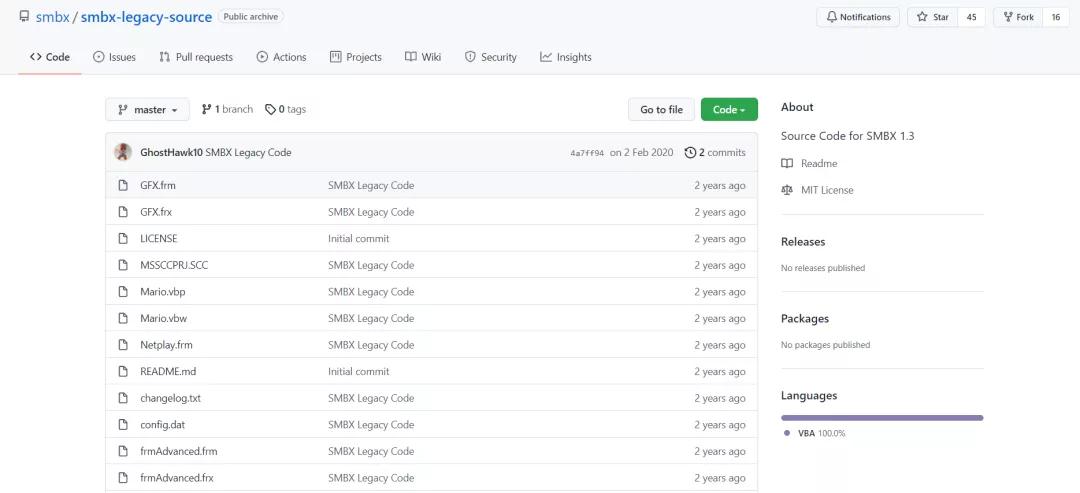View the 2 commits history
This screenshot has width=1080, height=493.
(715, 152)
